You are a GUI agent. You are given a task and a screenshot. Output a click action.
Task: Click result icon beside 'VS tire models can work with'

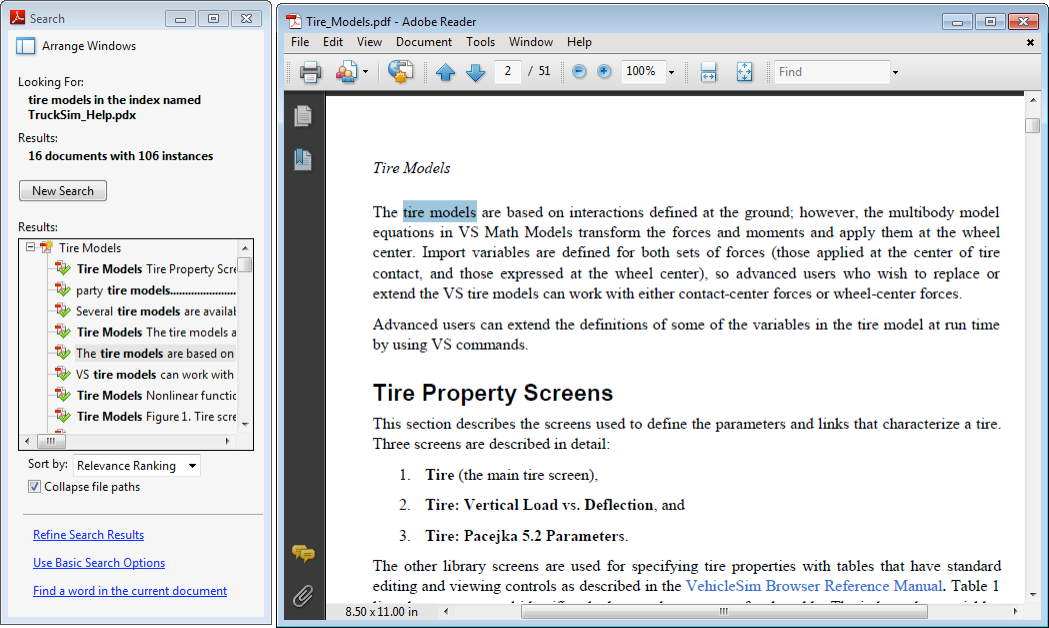tap(63, 374)
